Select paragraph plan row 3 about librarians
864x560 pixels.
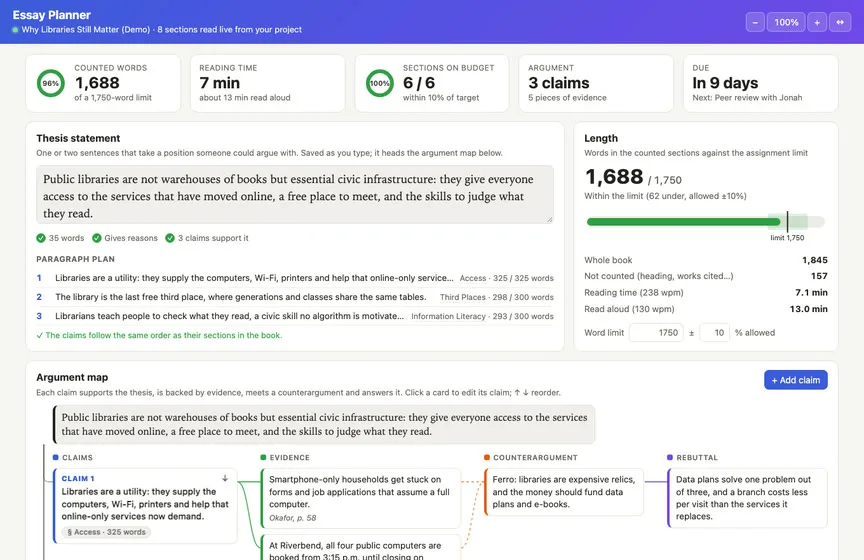tap(295, 316)
